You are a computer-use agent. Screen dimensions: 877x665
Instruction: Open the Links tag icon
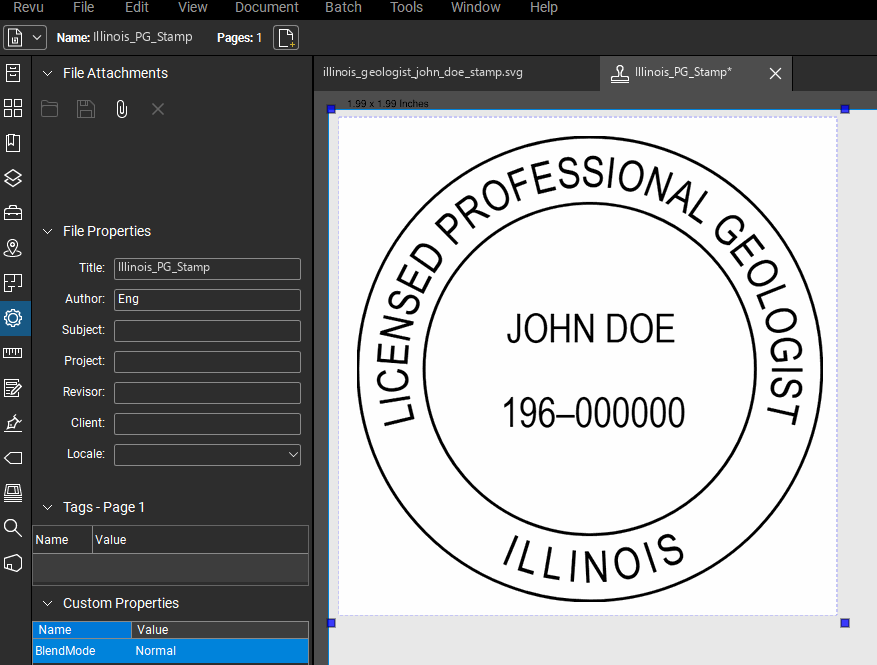[13, 458]
